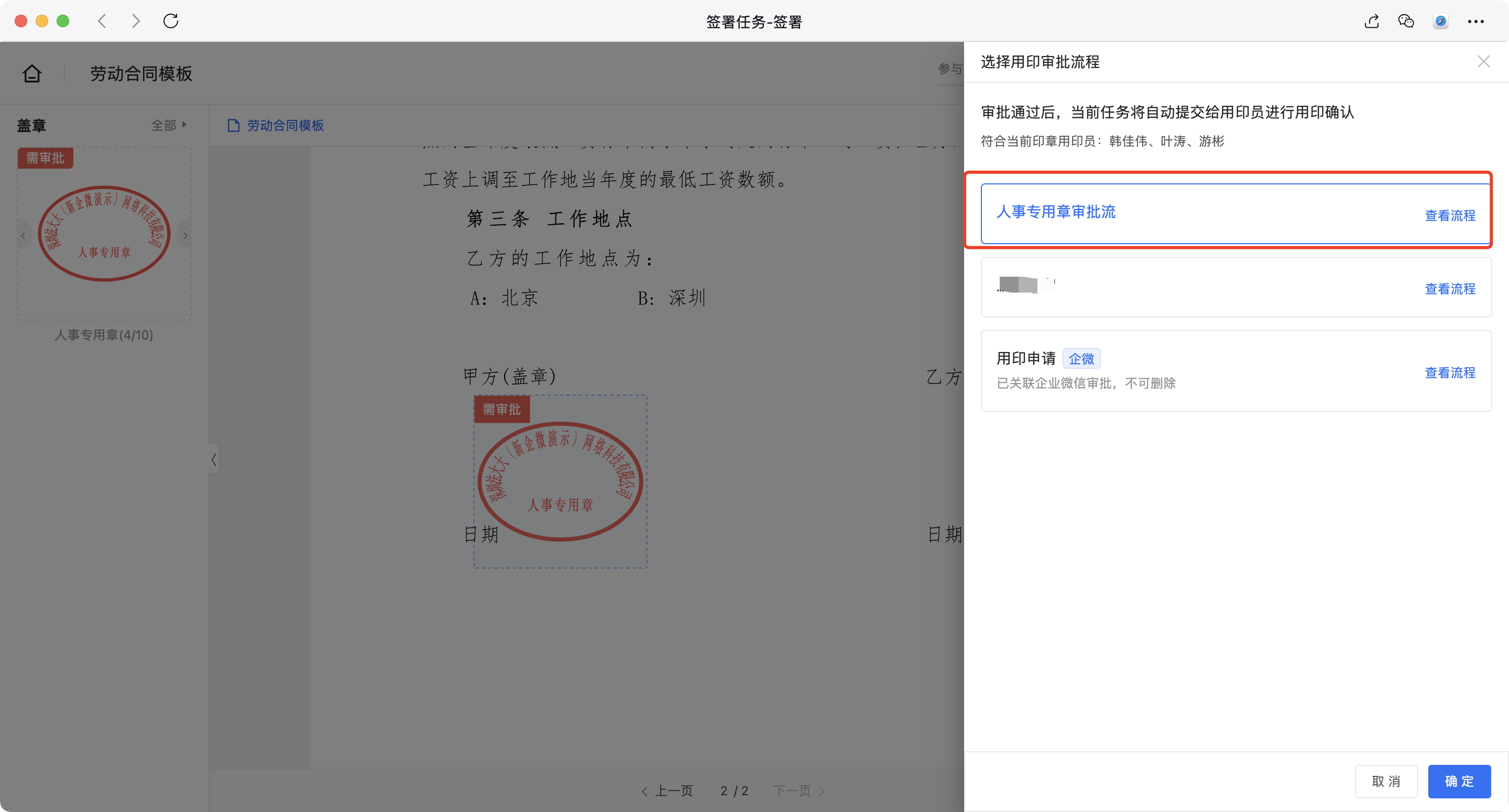Click the blue compass browser icon
This screenshot has width=1509, height=812.
pos(1440,21)
